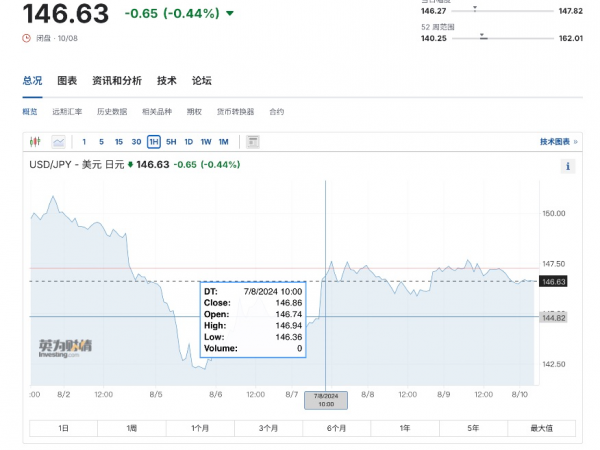Set chart range to 1周
600x450 pixels.
pos(132,428)
